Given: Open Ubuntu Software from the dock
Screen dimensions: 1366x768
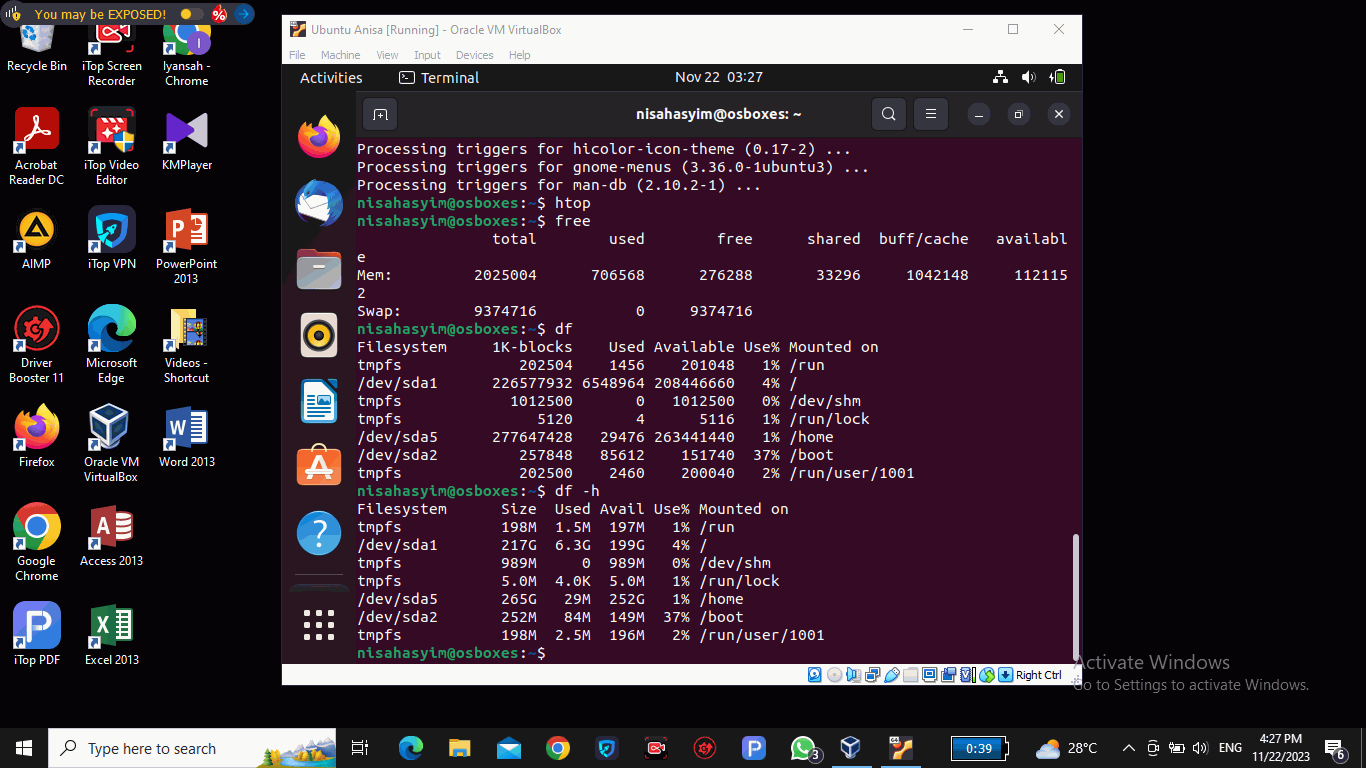Looking at the screenshot, I should click(x=319, y=467).
